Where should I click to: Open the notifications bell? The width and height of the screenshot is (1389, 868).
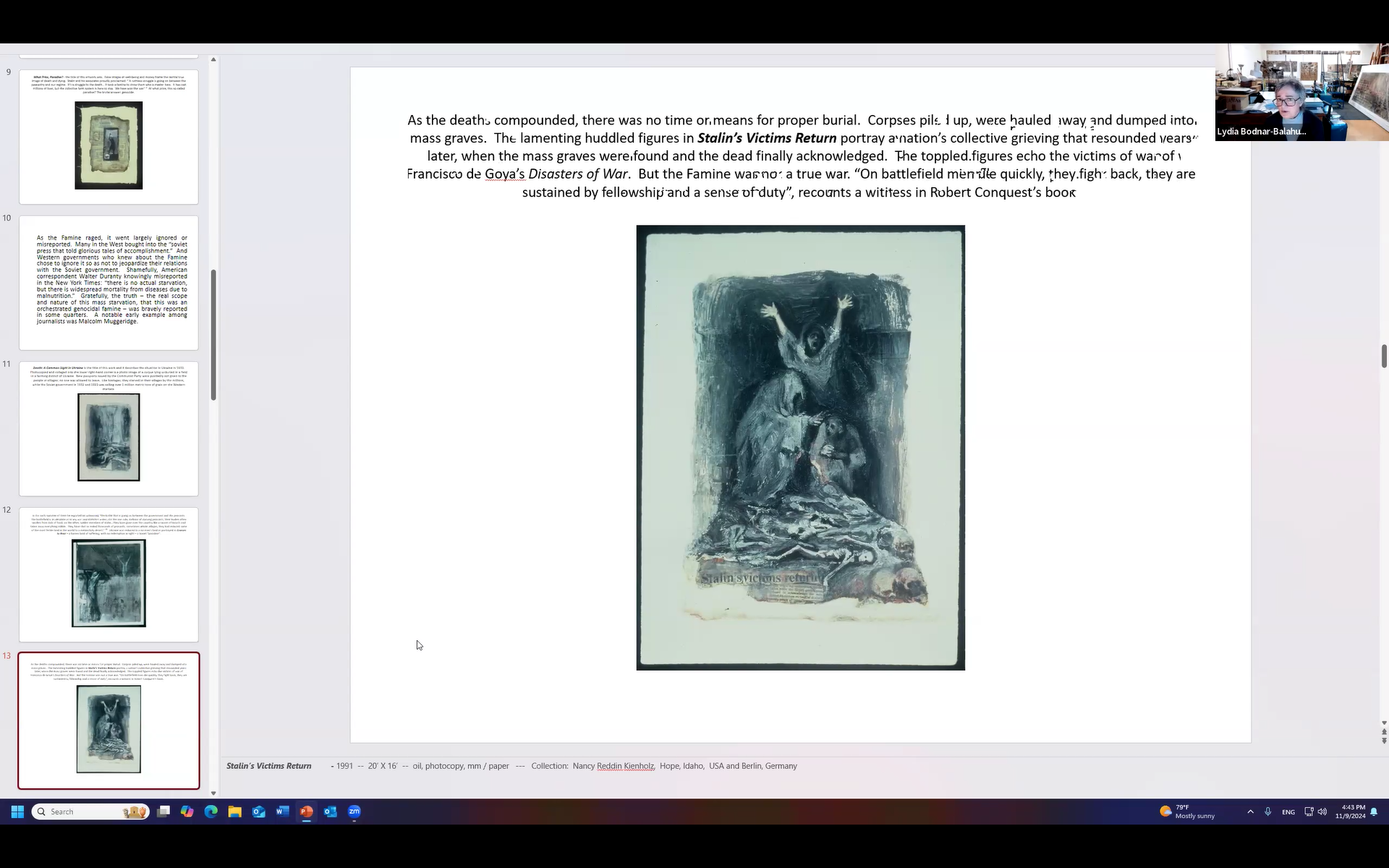point(1374,812)
